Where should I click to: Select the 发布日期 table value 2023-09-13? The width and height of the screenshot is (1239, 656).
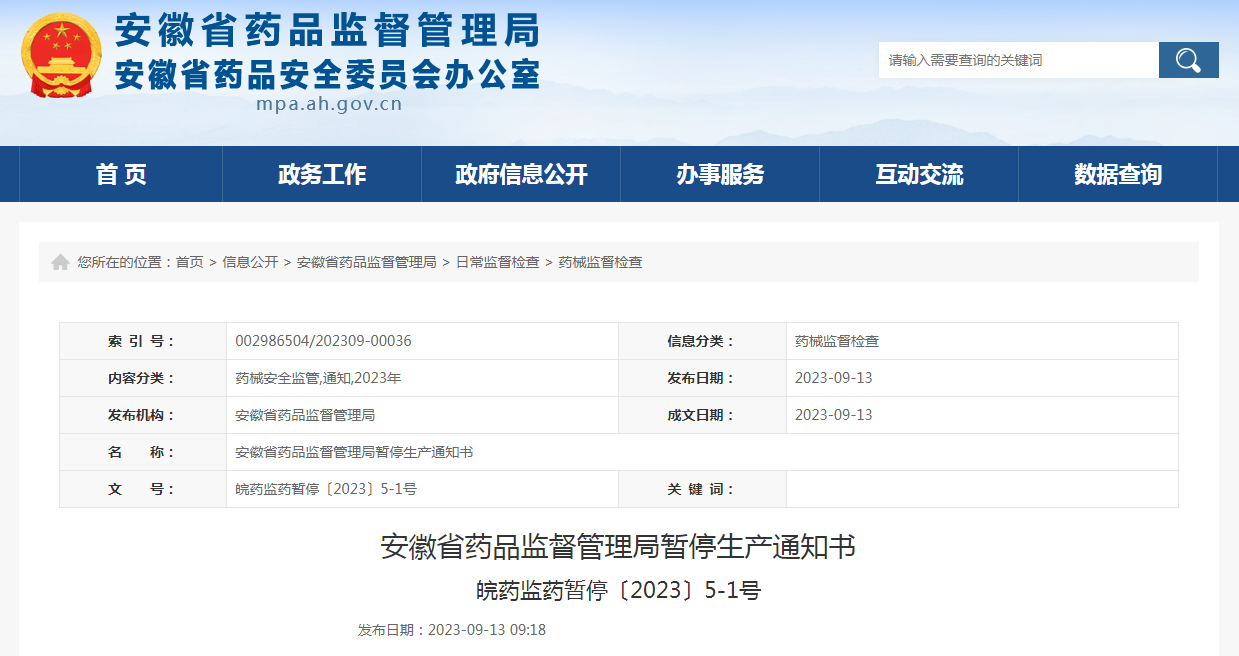tap(834, 378)
